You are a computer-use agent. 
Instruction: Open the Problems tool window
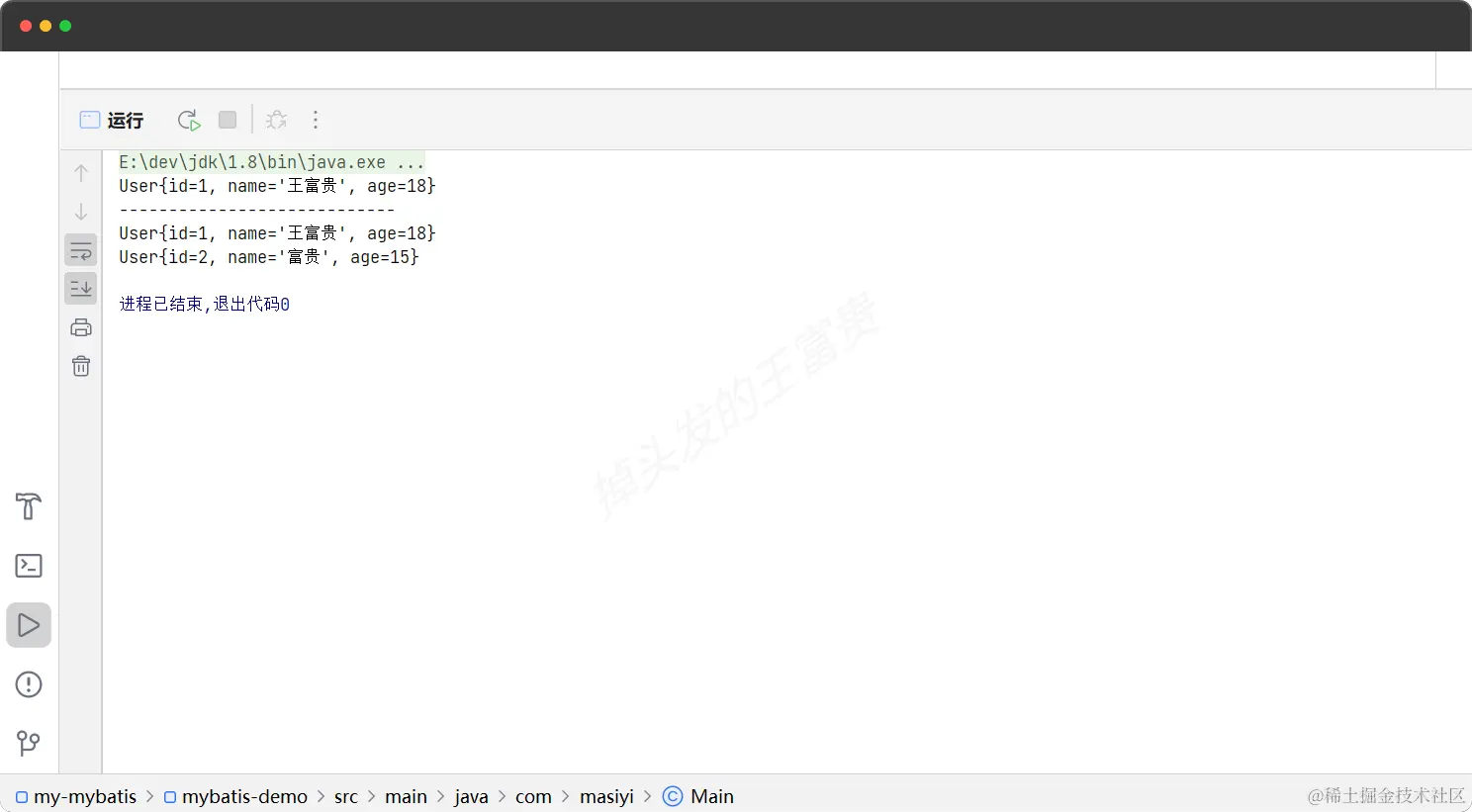pos(29,684)
